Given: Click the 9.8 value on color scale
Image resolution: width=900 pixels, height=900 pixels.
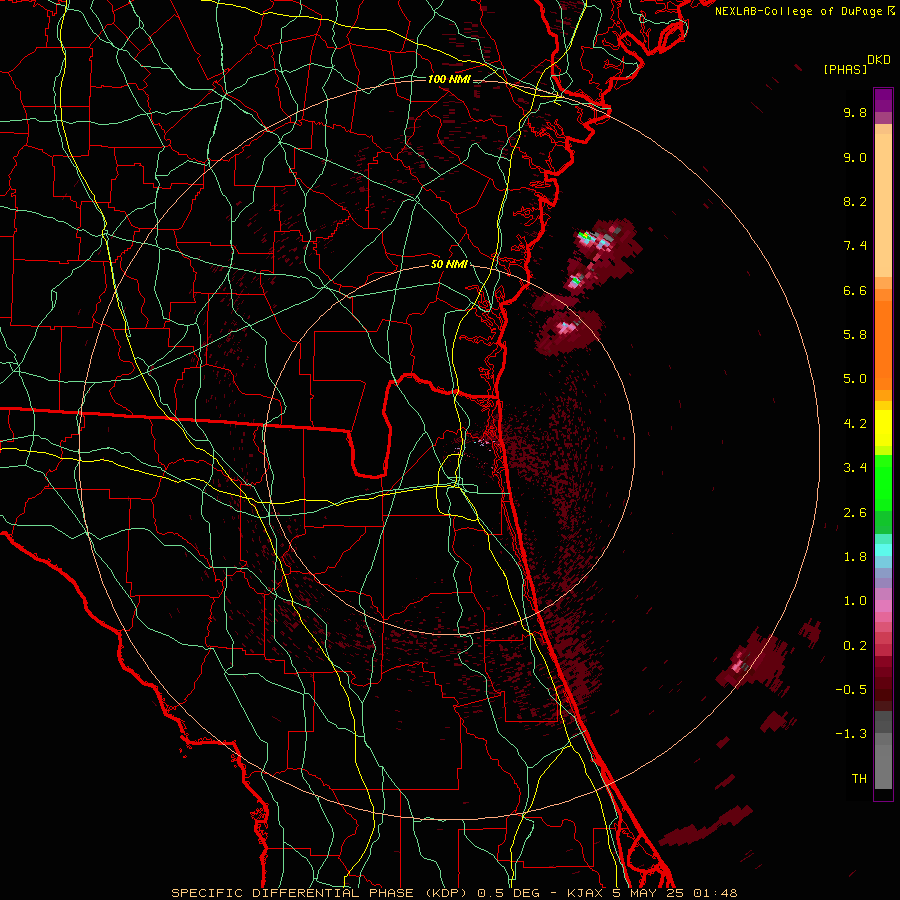Looking at the screenshot, I should tap(855, 112).
